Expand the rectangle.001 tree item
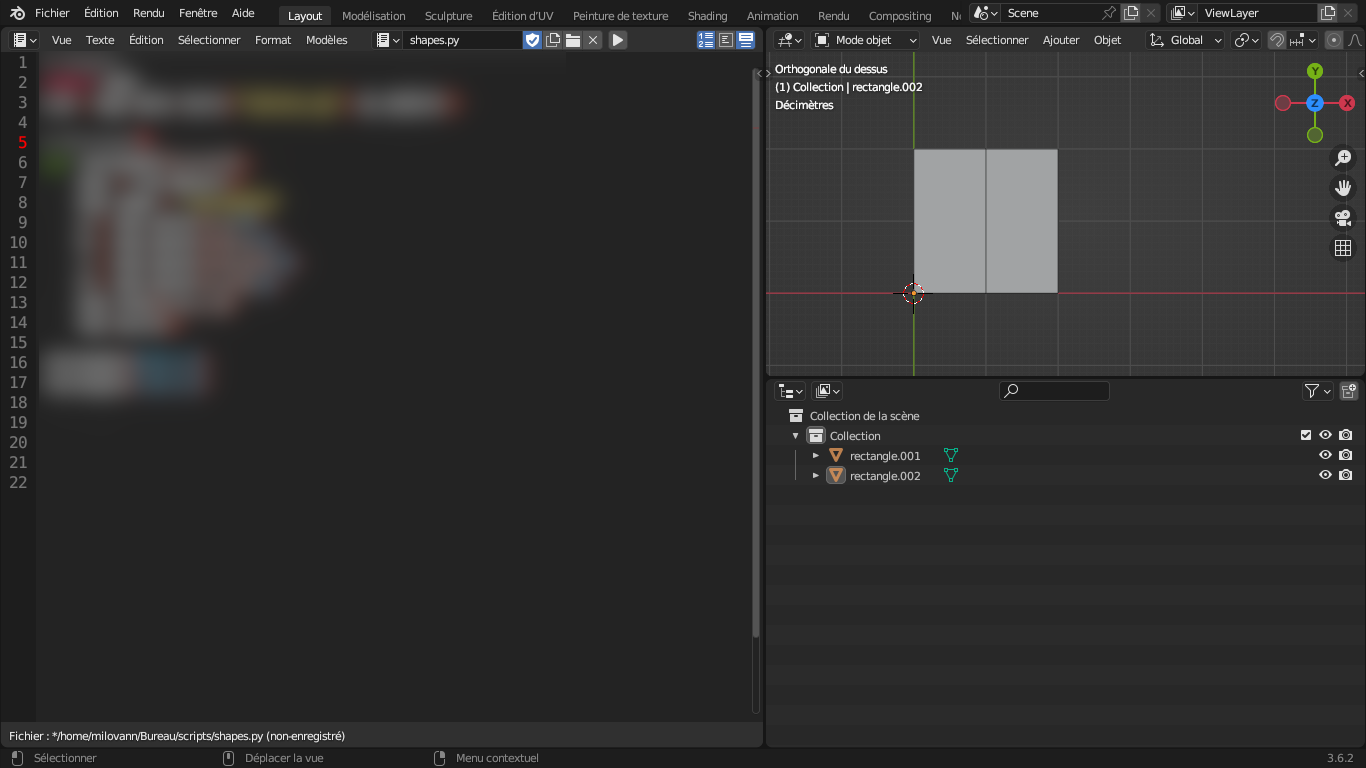This screenshot has height=768, width=1366. [x=816, y=455]
